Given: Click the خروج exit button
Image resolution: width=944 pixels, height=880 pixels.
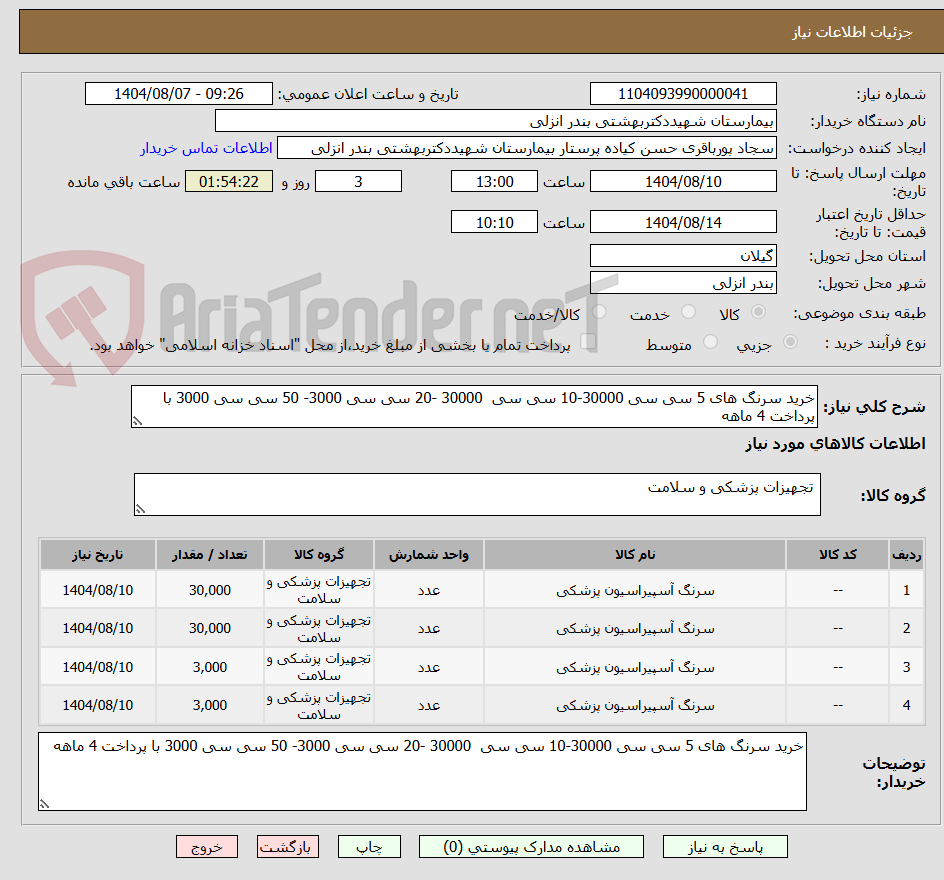Looking at the screenshot, I should [206, 846].
